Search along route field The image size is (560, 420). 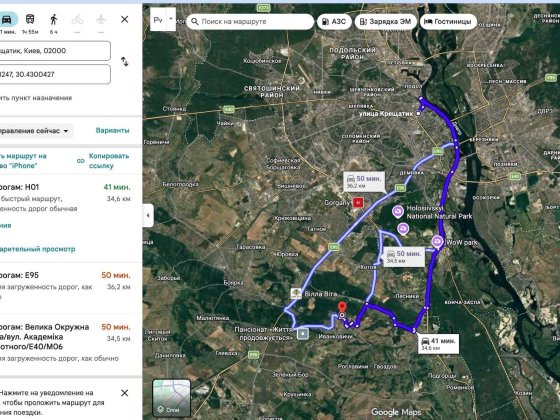[x=250, y=21]
